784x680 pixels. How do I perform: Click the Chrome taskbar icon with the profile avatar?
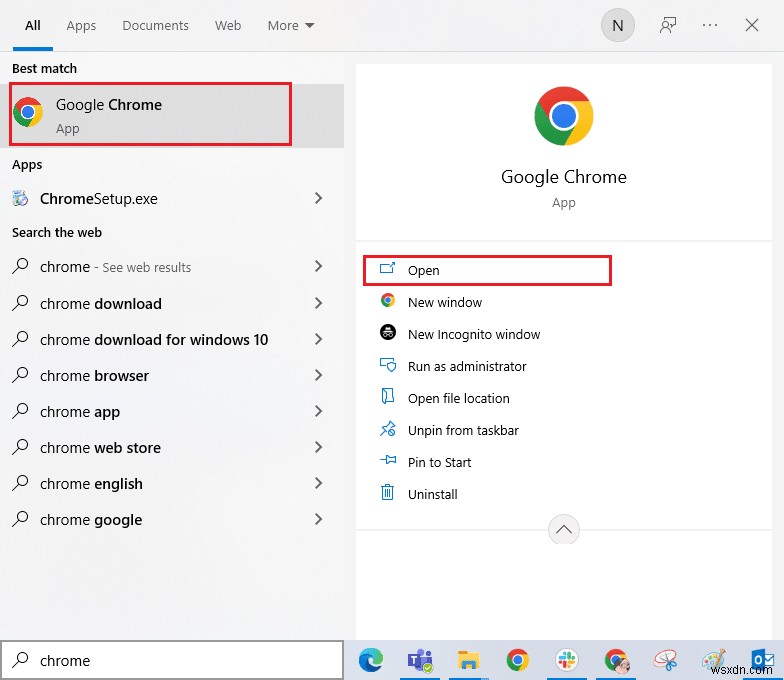point(616,660)
